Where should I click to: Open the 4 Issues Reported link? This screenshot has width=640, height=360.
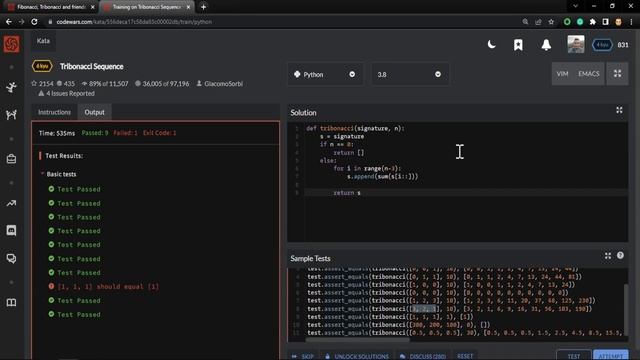67,93
